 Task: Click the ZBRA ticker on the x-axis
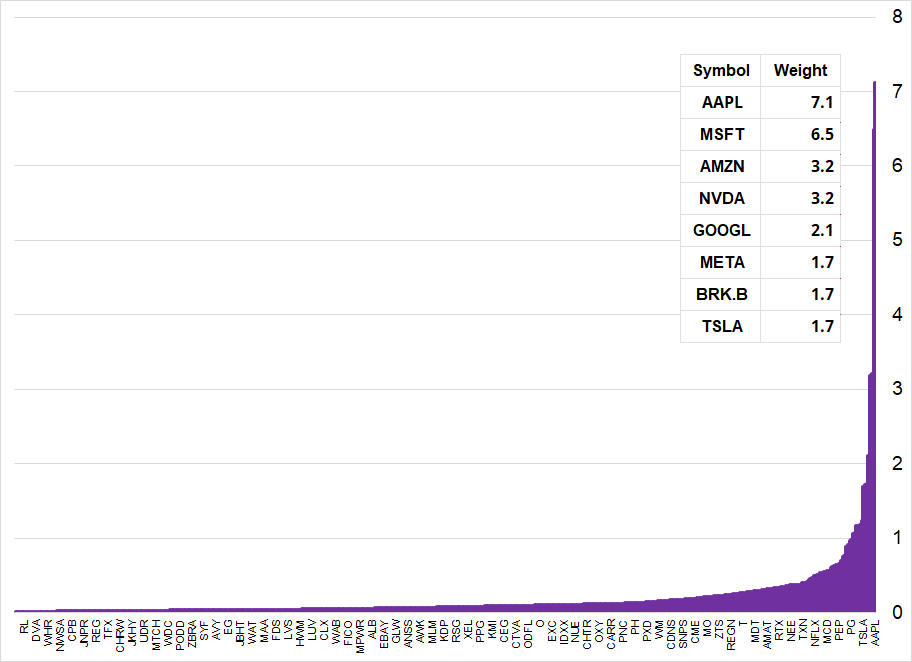click(x=192, y=635)
